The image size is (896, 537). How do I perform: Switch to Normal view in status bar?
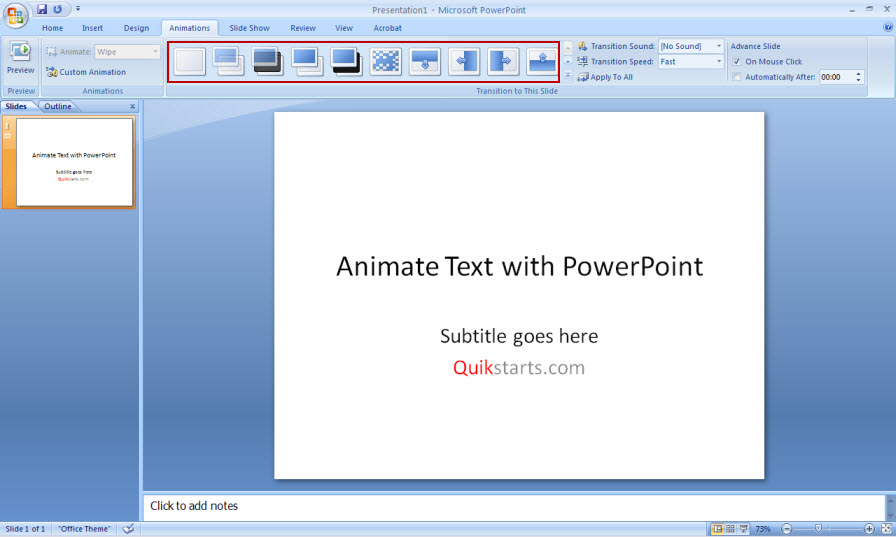(x=717, y=529)
